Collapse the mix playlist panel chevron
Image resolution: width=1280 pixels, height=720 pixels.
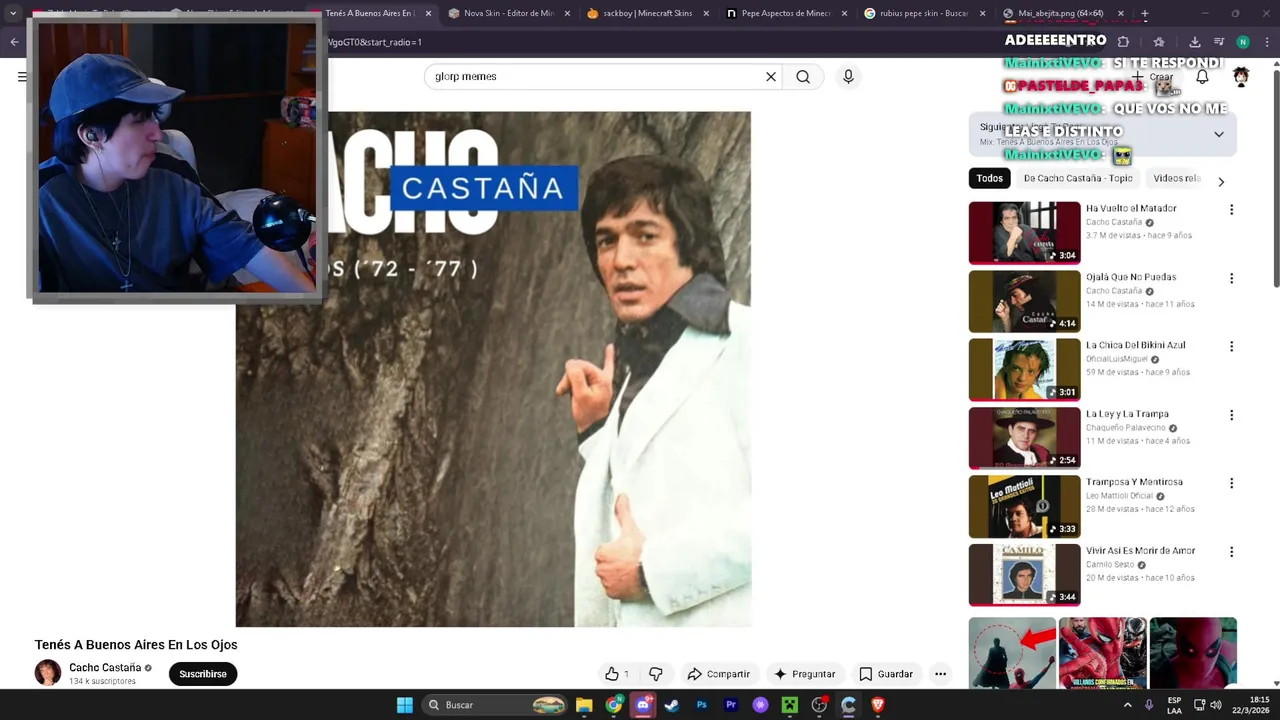(x=1219, y=134)
